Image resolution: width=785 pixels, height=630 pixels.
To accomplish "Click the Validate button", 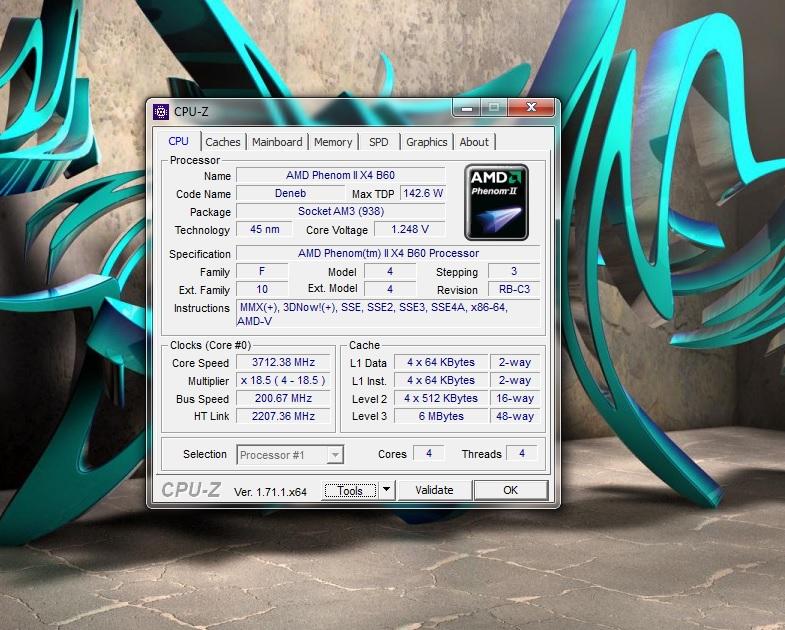I will (x=434, y=490).
